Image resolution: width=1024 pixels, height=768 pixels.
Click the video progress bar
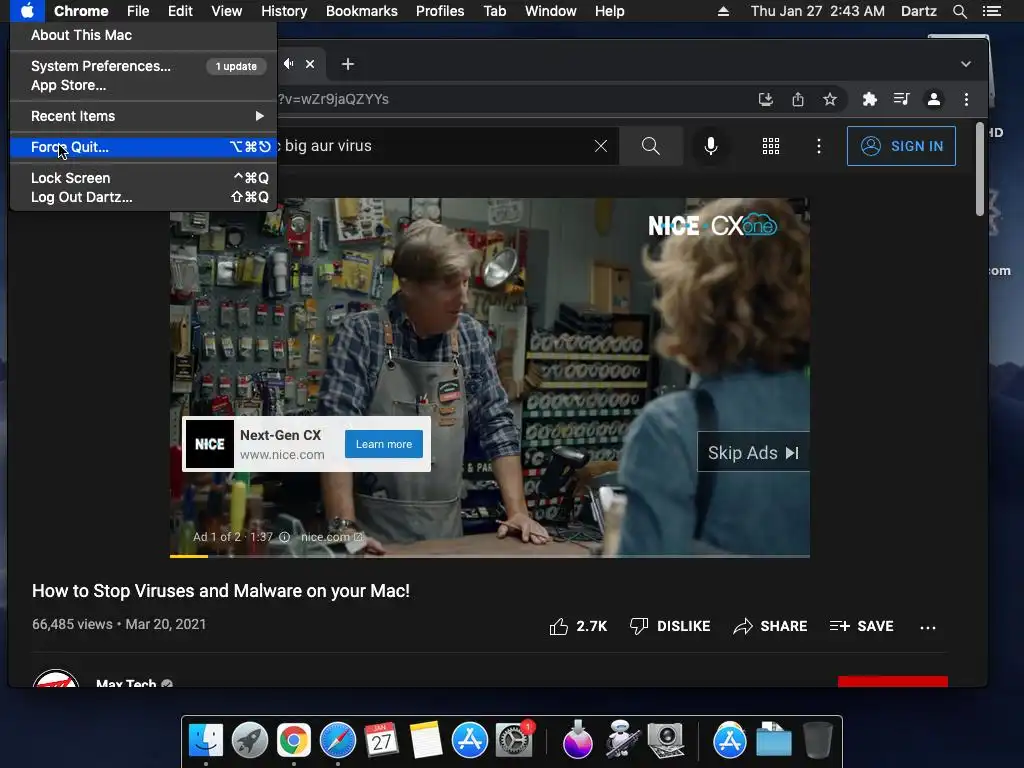pos(490,556)
